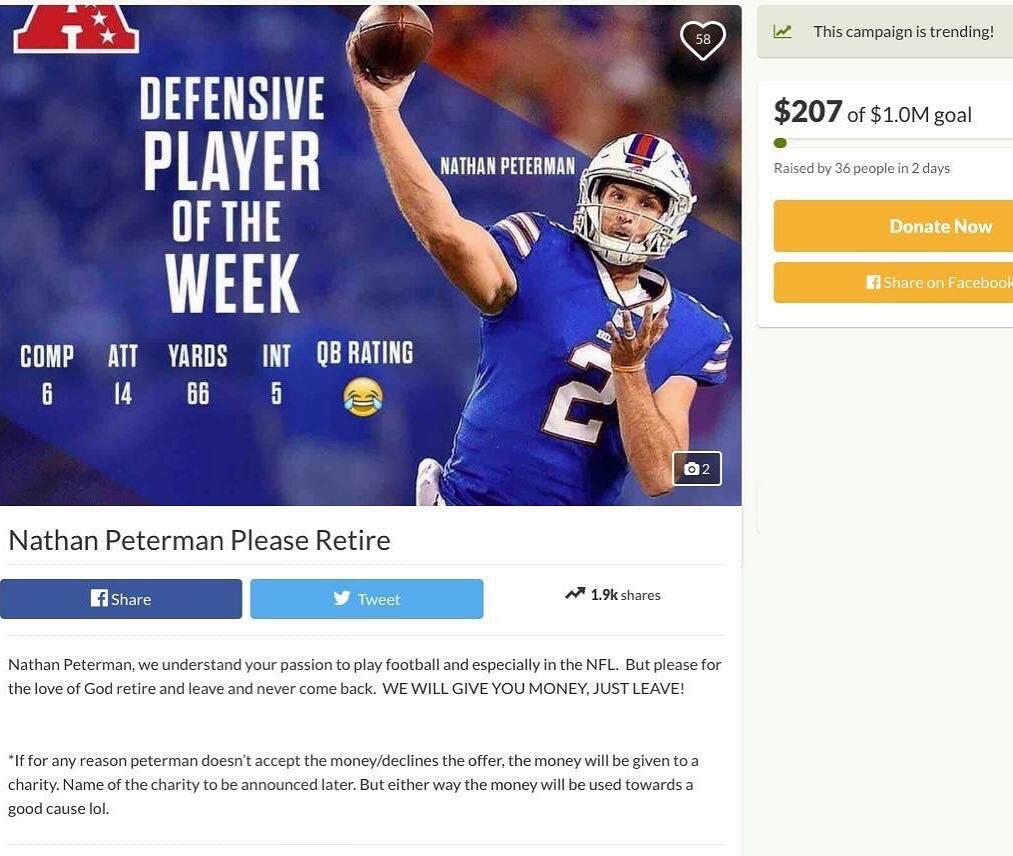Click the heart icon showing 58
Viewport: 1013px width, 856px height.
click(702, 39)
